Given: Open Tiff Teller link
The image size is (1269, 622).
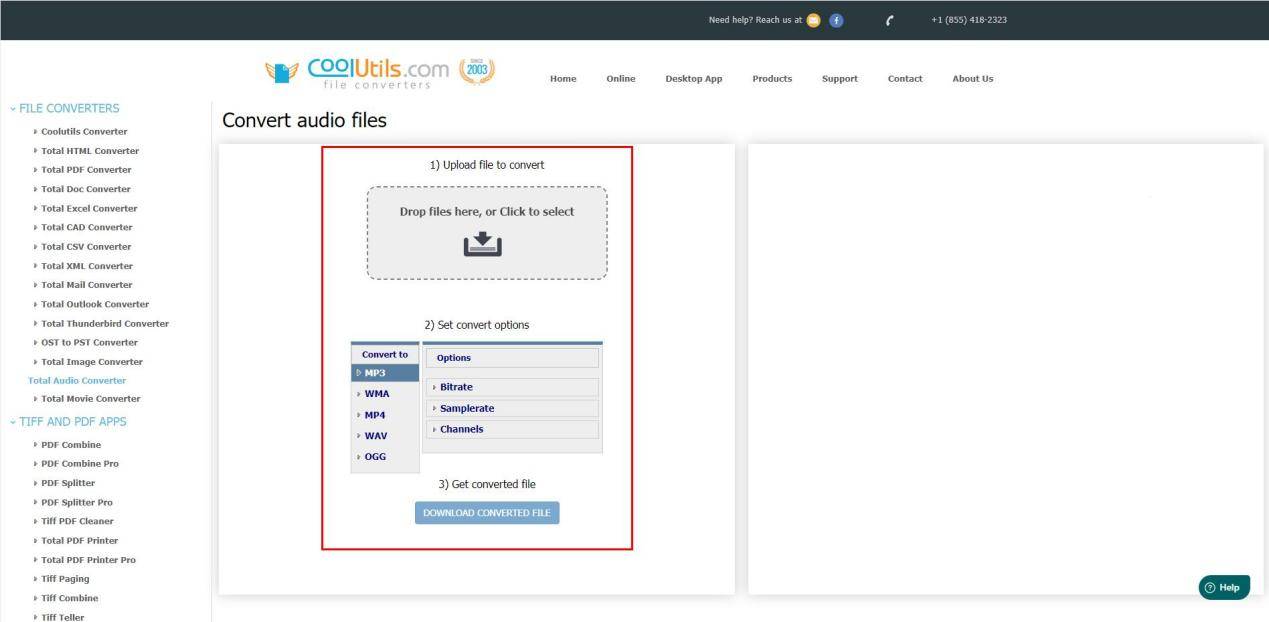Looking at the screenshot, I should [63, 617].
